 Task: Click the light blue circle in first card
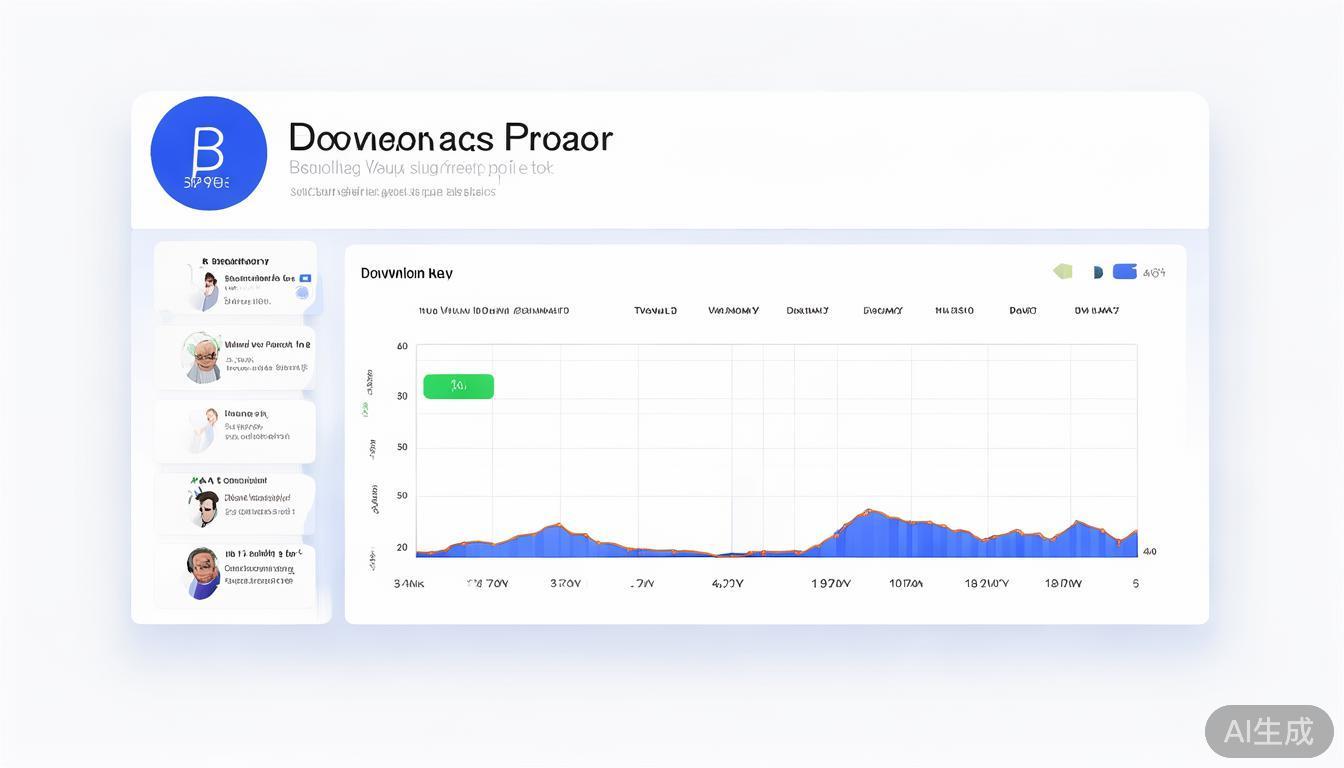(x=302, y=294)
